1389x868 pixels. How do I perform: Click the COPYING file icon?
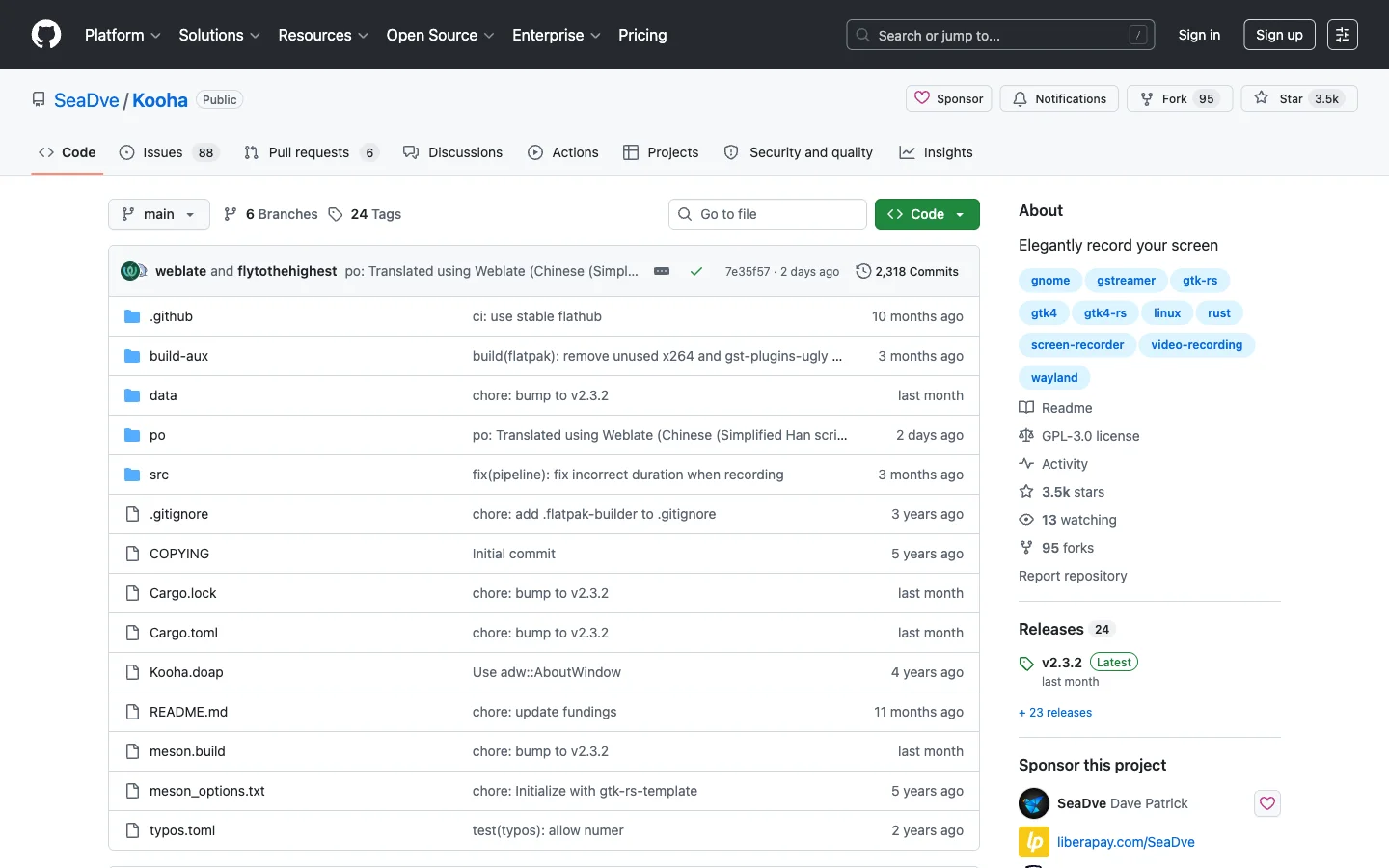pos(132,554)
